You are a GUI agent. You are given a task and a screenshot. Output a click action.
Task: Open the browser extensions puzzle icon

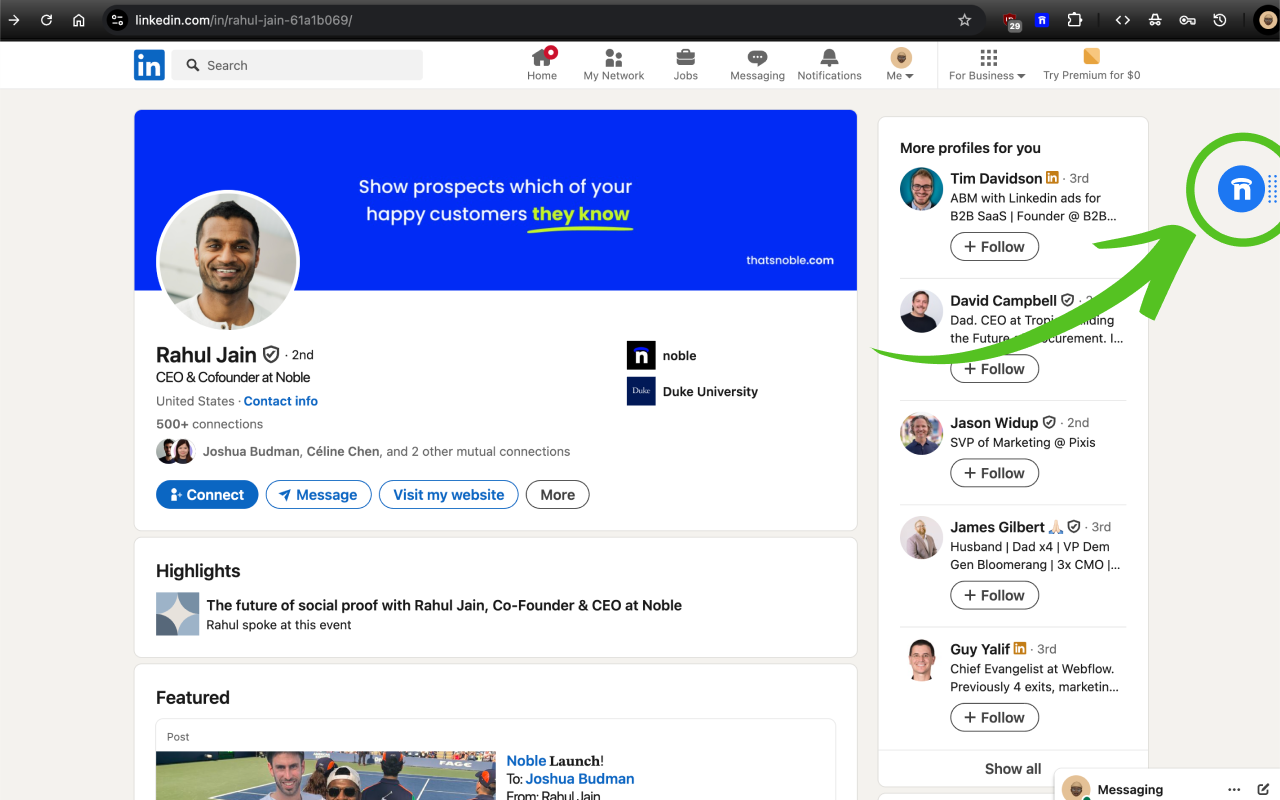[x=1075, y=20]
